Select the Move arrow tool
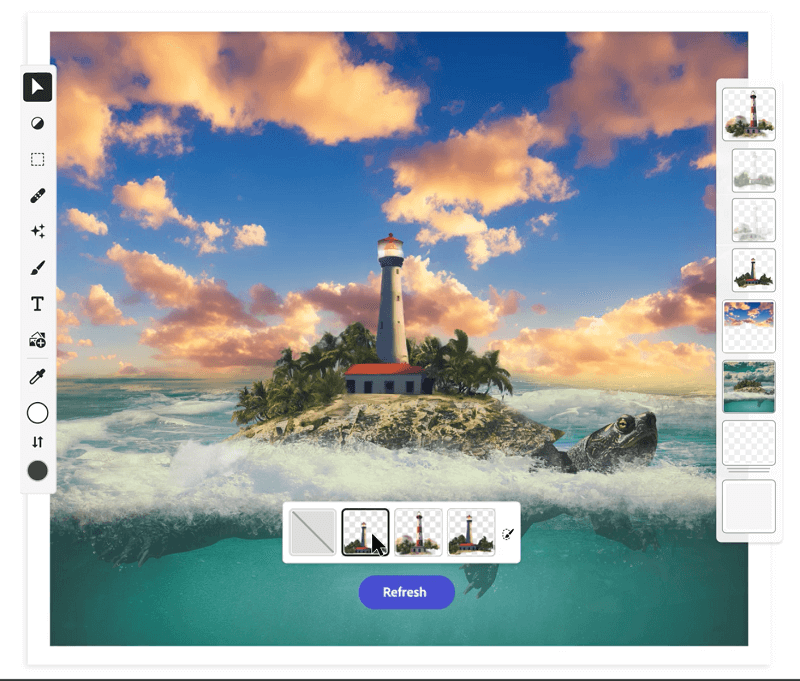 [37, 87]
